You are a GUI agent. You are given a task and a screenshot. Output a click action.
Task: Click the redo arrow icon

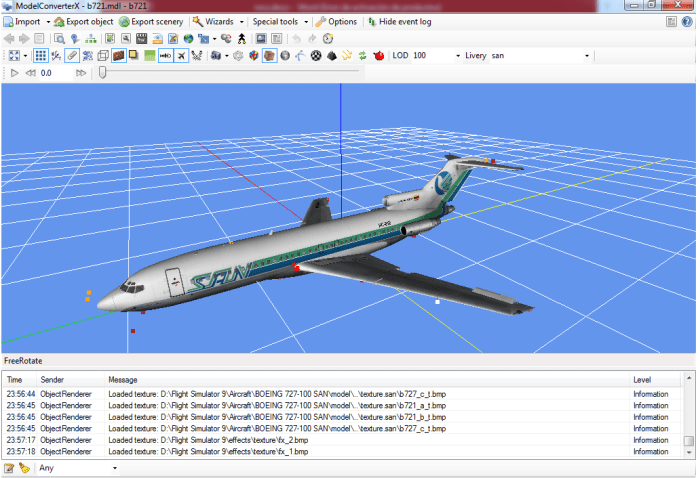[312, 39]
